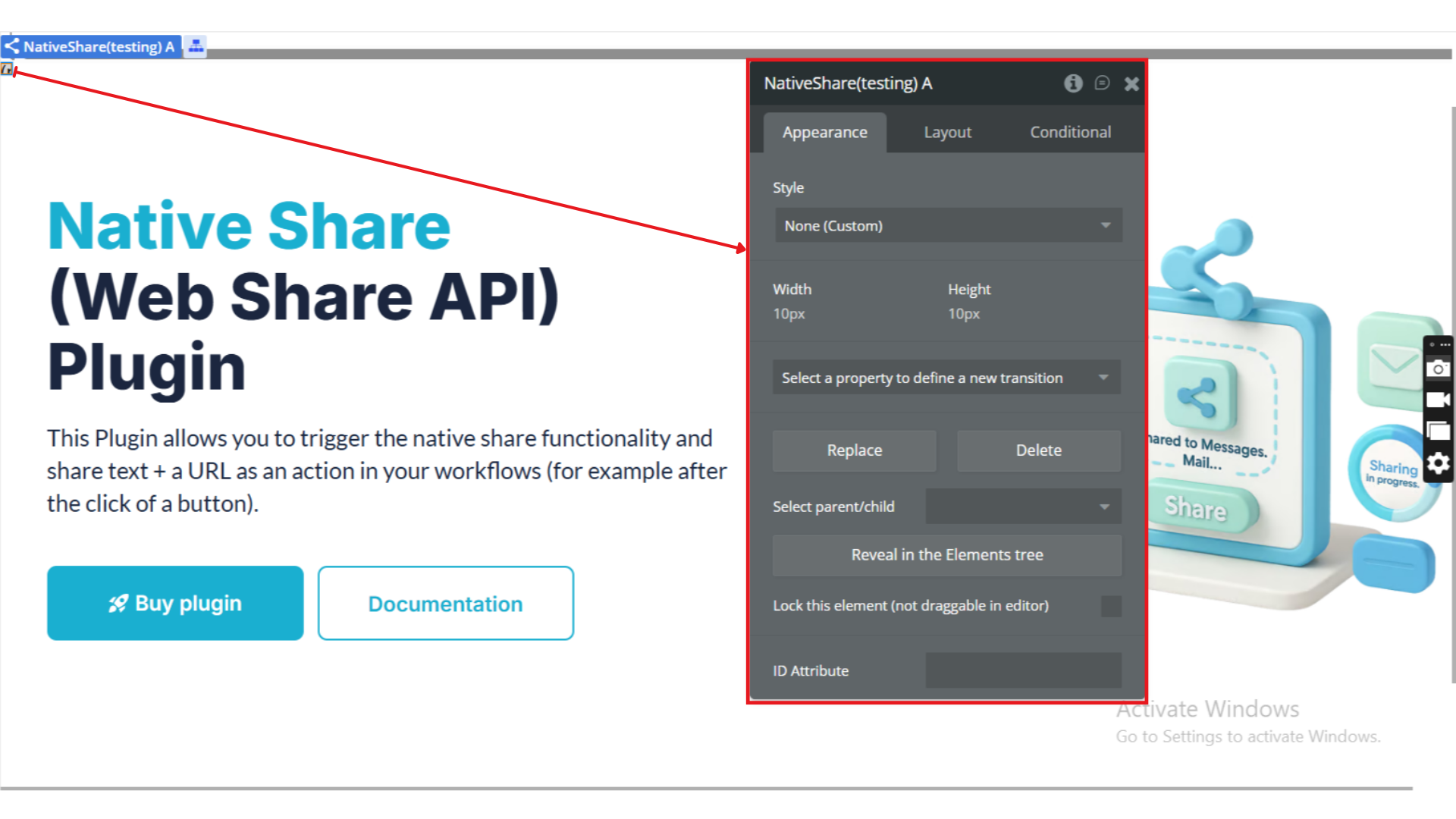Expand the Style dropdown showing None (Custom)
The height and width of the screenshot is (819, 1456).
coord(948,226)
